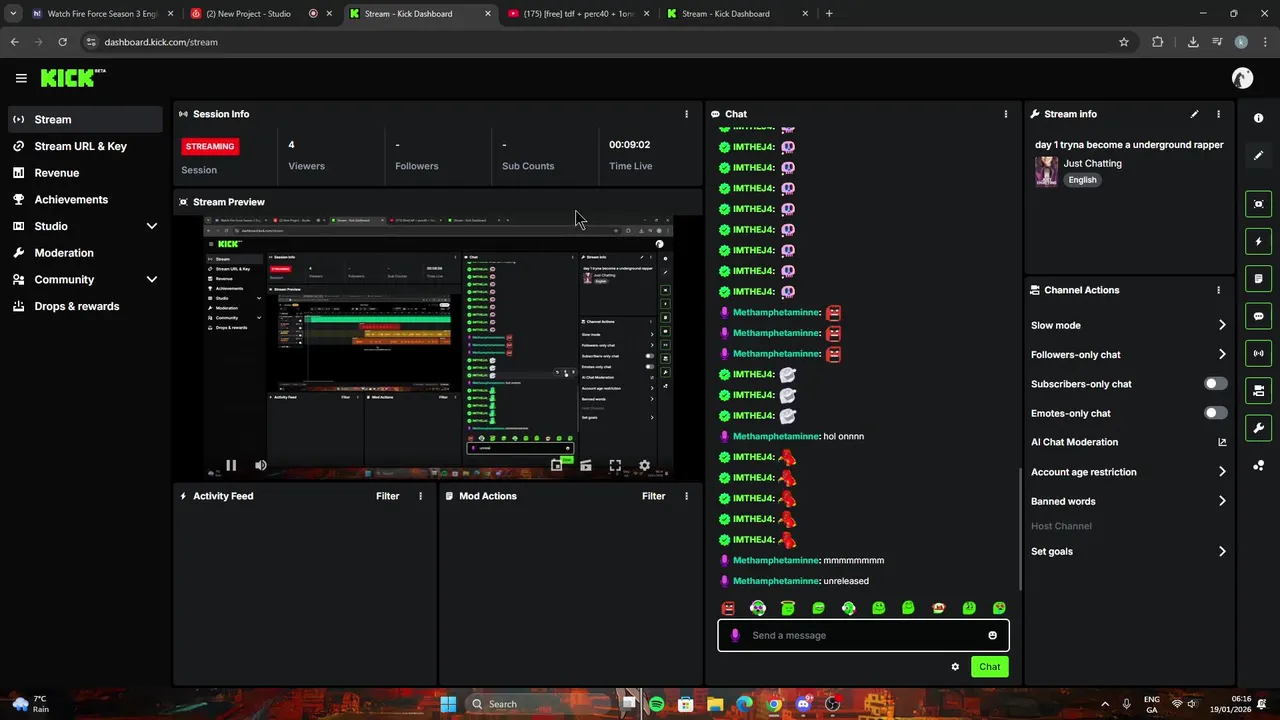Open Discord from the taskbar
This screenshot has width=1280, height=720.
click(803, 704)
